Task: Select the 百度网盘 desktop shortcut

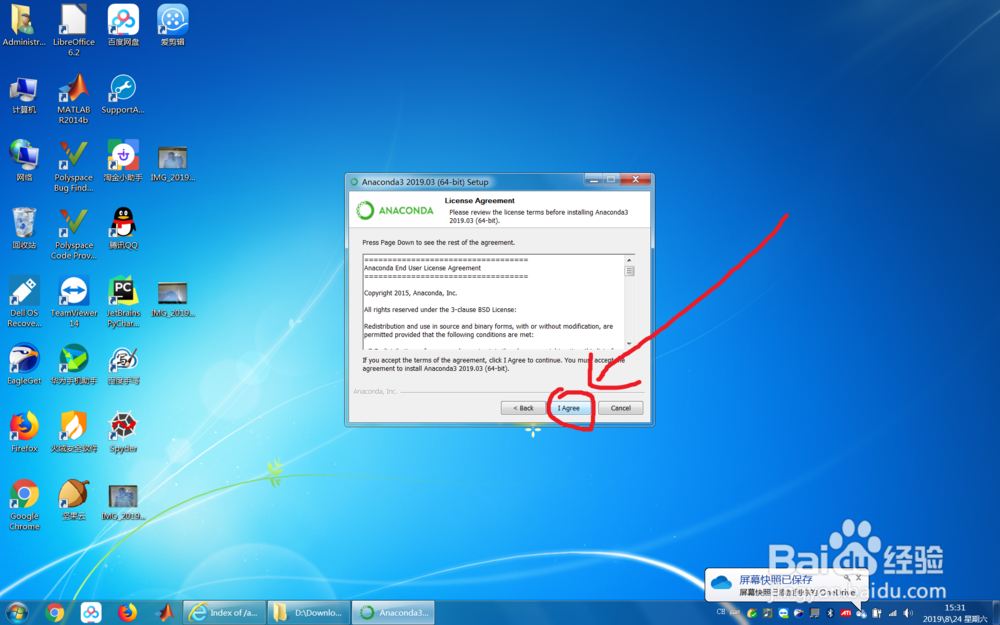Action: pos(123,26)
